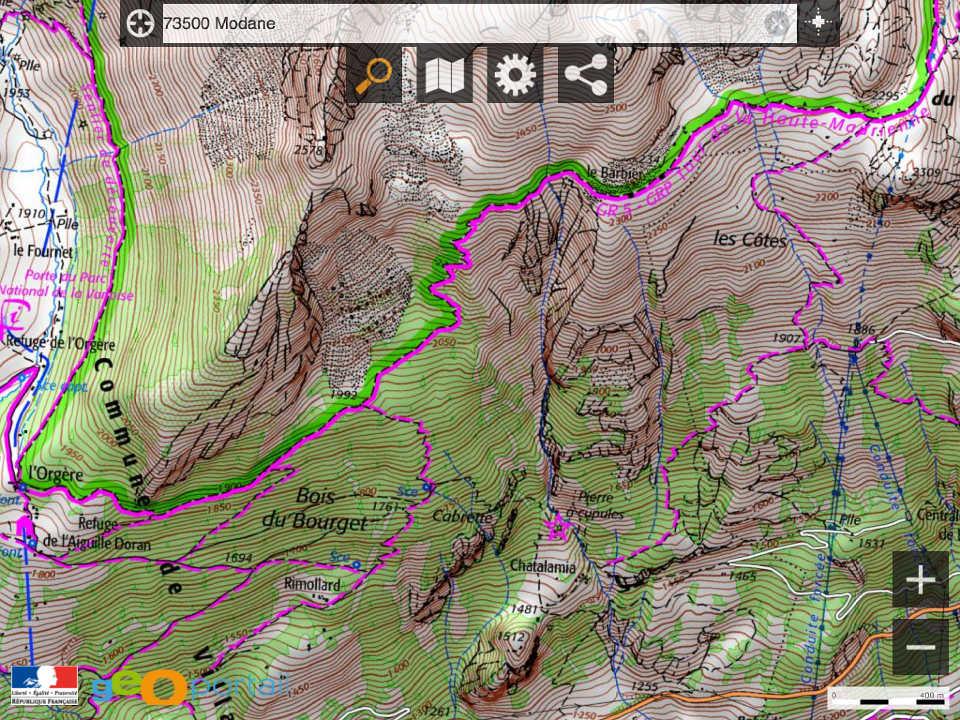The height and width of the screenshot is (720, 960).
Task: Open settings via the gear icon
Action: click(x=515, y=75)
